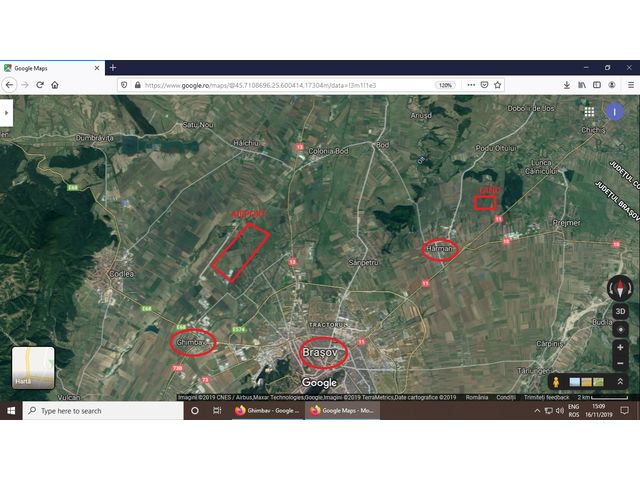Image resolution: width=640 pixels, height=480 pixels.
Task: Open a new tab with plus button
Action: (113, 68)
